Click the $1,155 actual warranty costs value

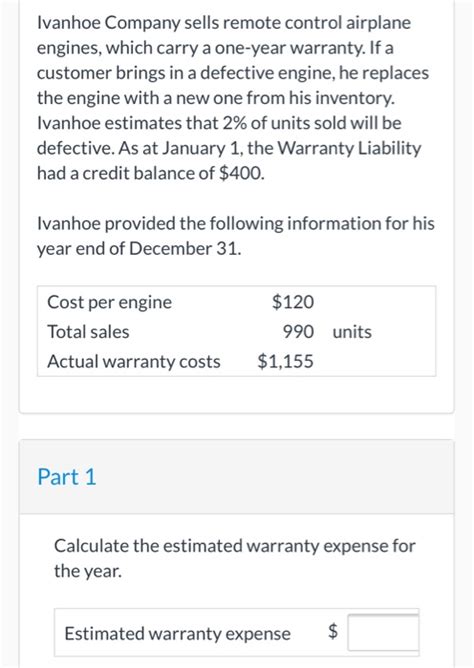[285, 361]
